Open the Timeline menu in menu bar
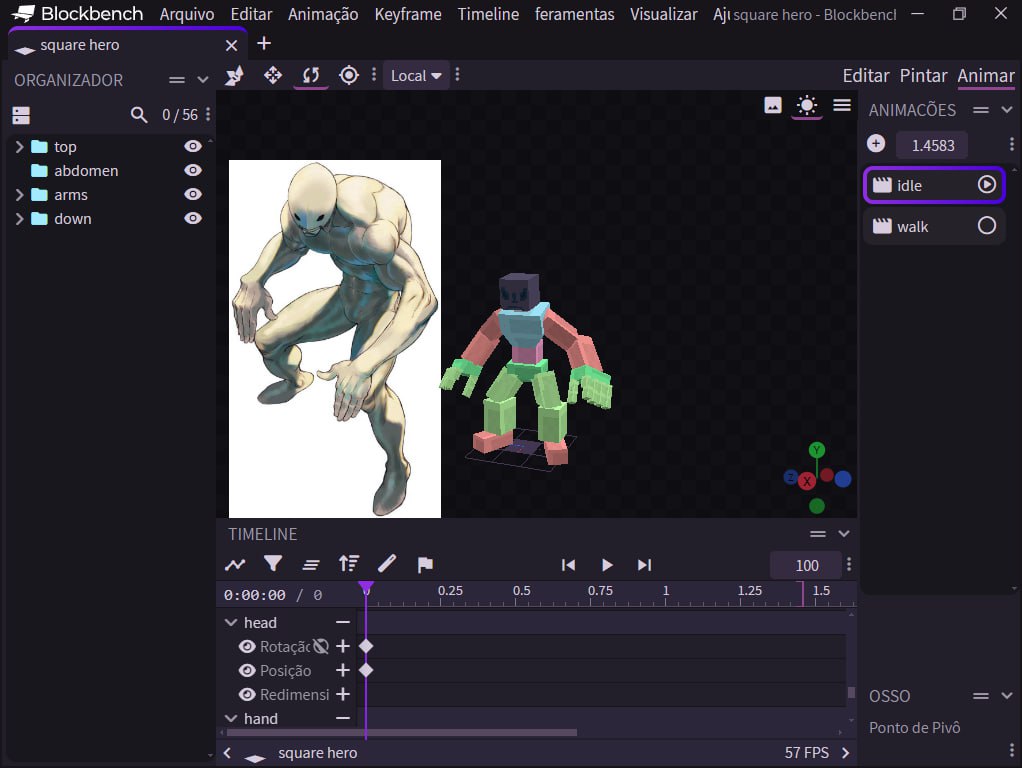 click(488, 14)
